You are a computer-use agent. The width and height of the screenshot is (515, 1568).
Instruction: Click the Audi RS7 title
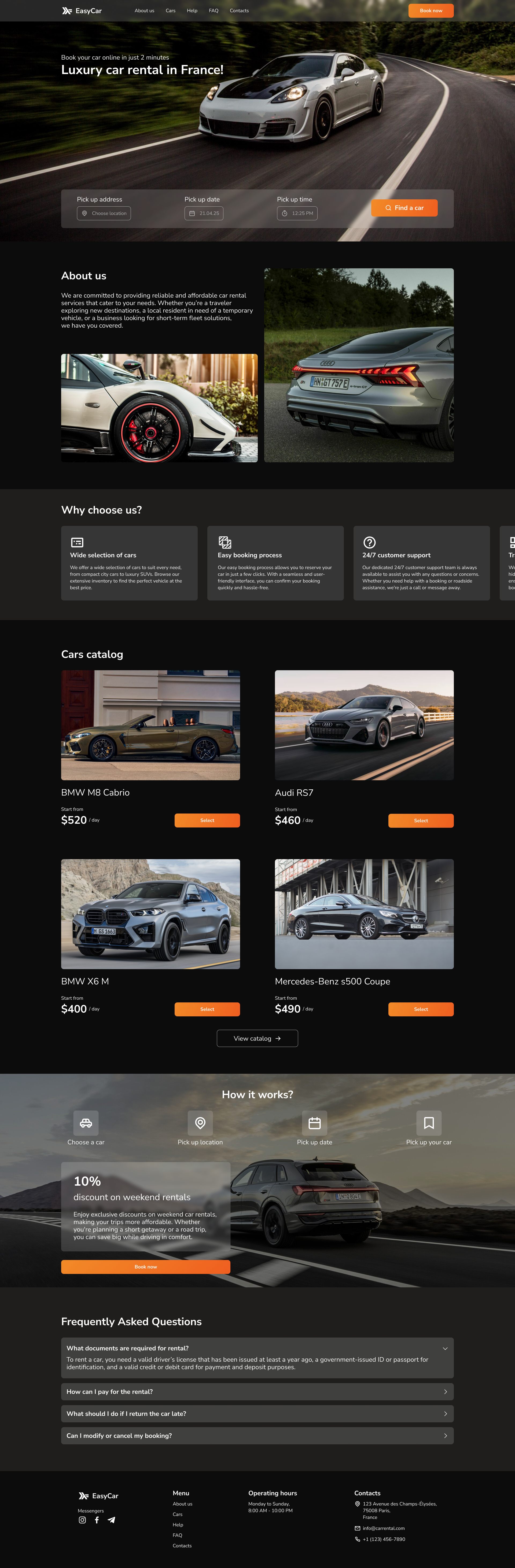(294, 793)
